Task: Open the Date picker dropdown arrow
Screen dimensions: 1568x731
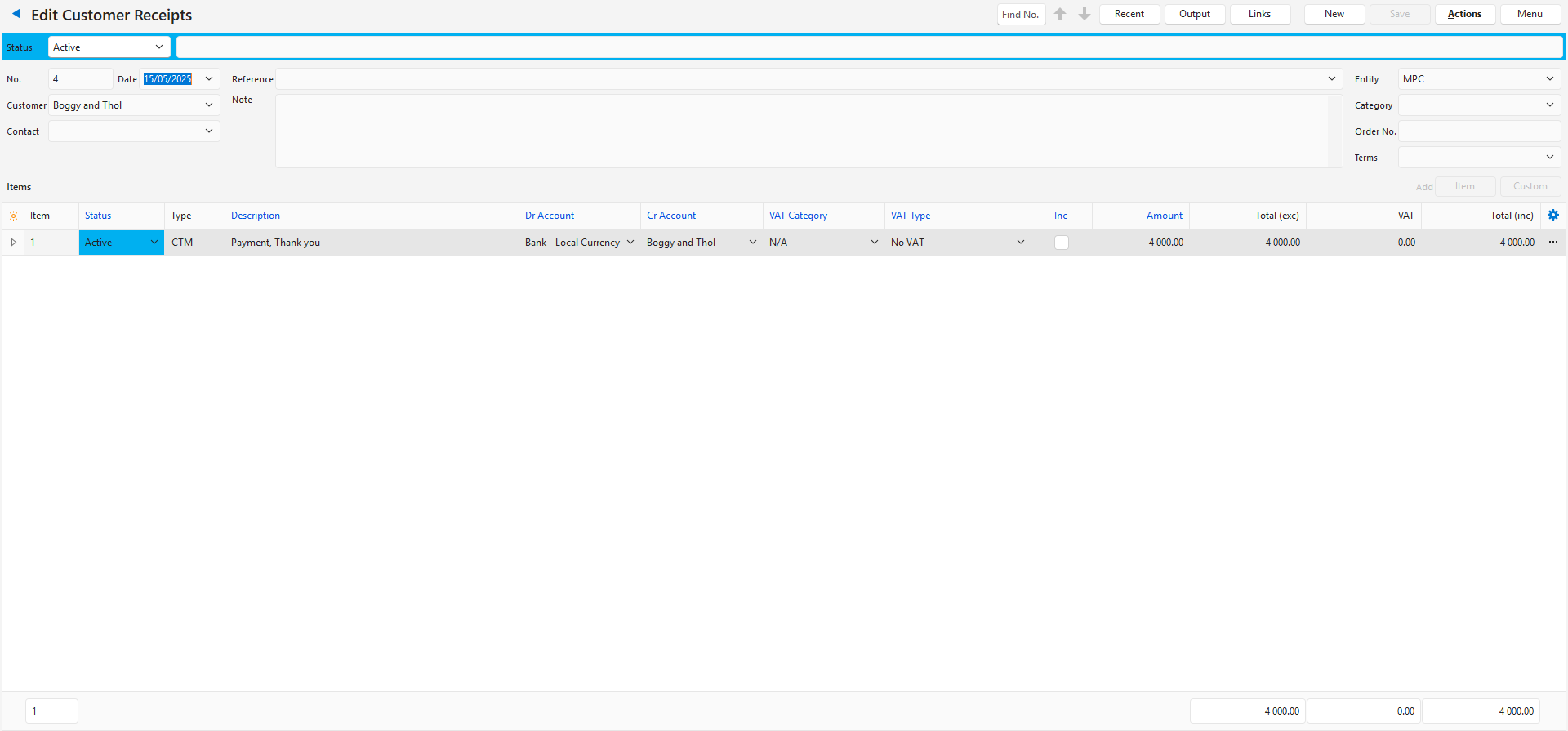Action: tap(209, 79)
